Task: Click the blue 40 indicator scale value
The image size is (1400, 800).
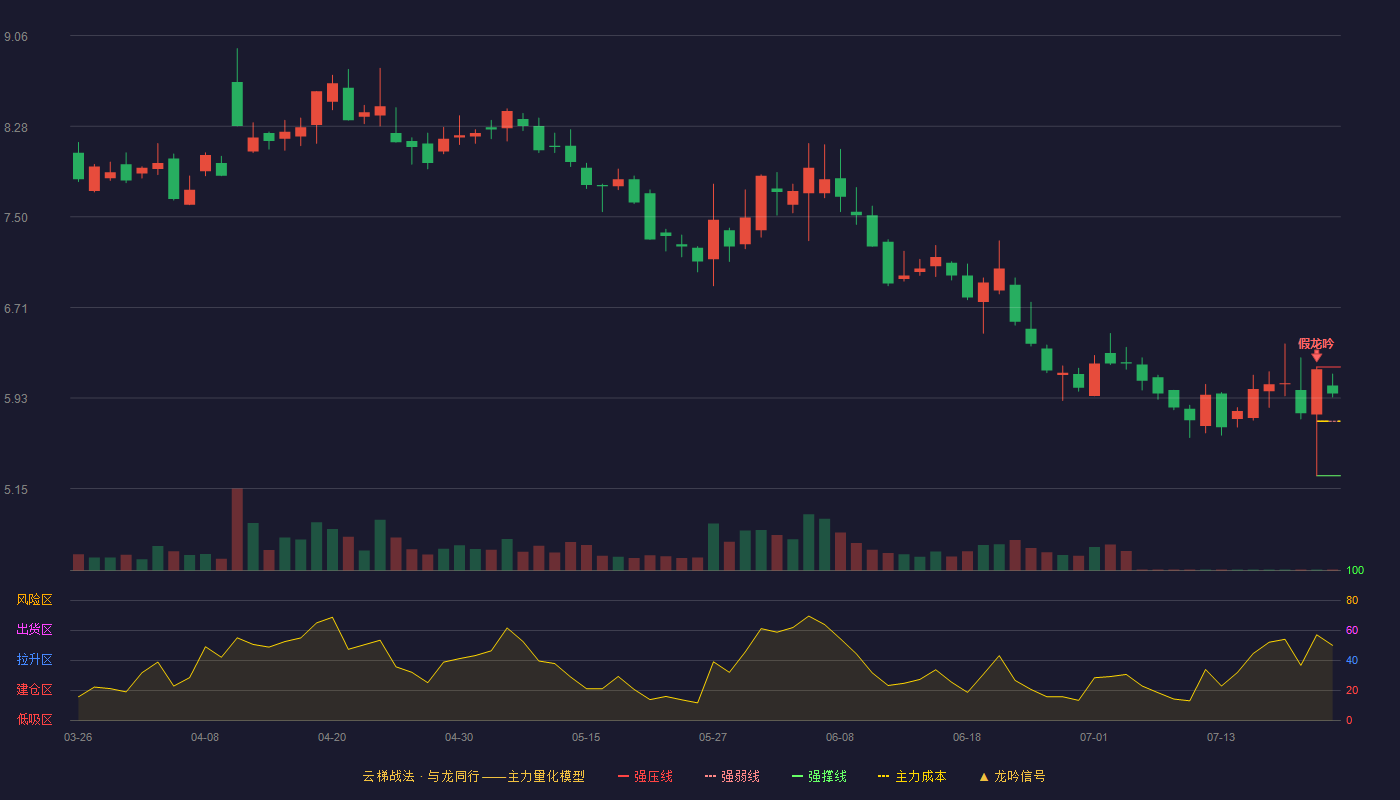Action: 1352,661
